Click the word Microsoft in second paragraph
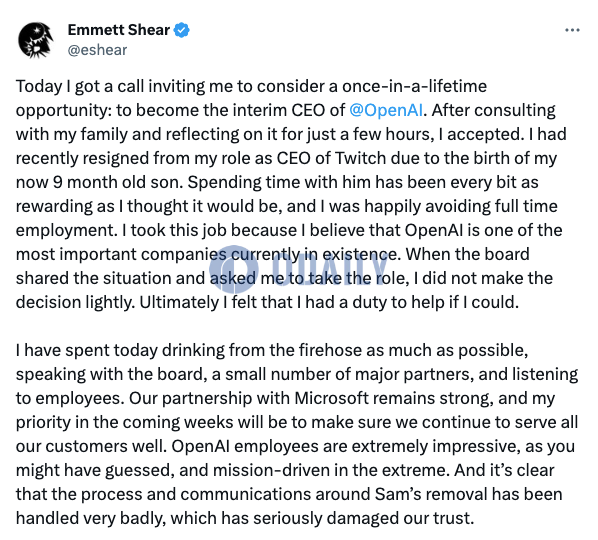The width and height of the screenshot is (598, 540). pyautogui.click(x=332, y=398)
